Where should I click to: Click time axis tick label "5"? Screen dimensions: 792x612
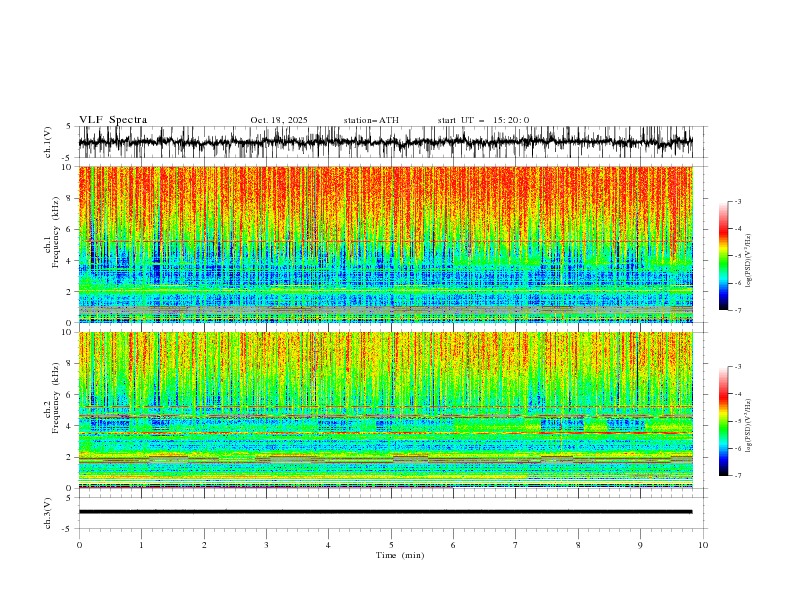click(x=391, y=545)
